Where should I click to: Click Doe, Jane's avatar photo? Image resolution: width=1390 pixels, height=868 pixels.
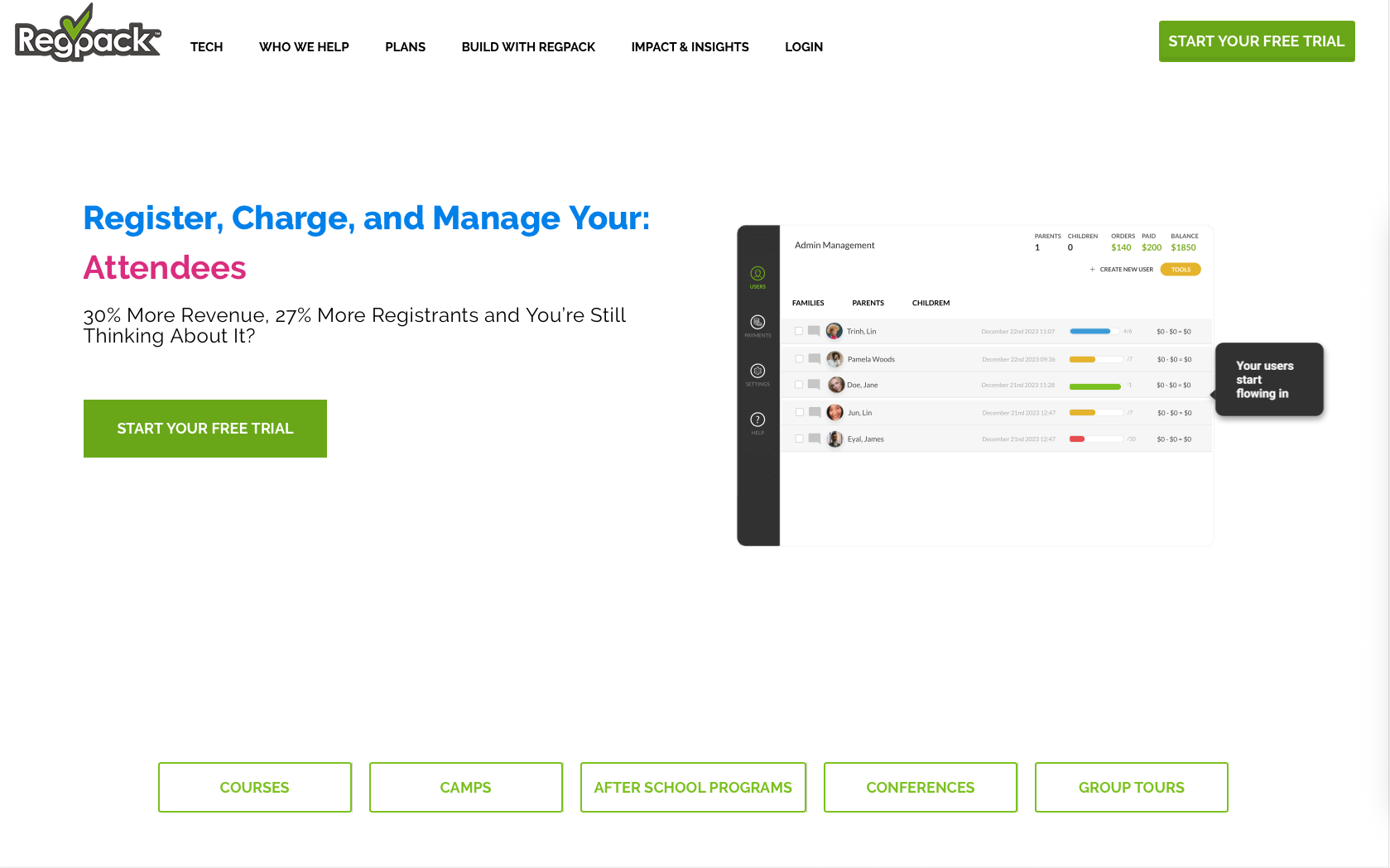point(836,385)
